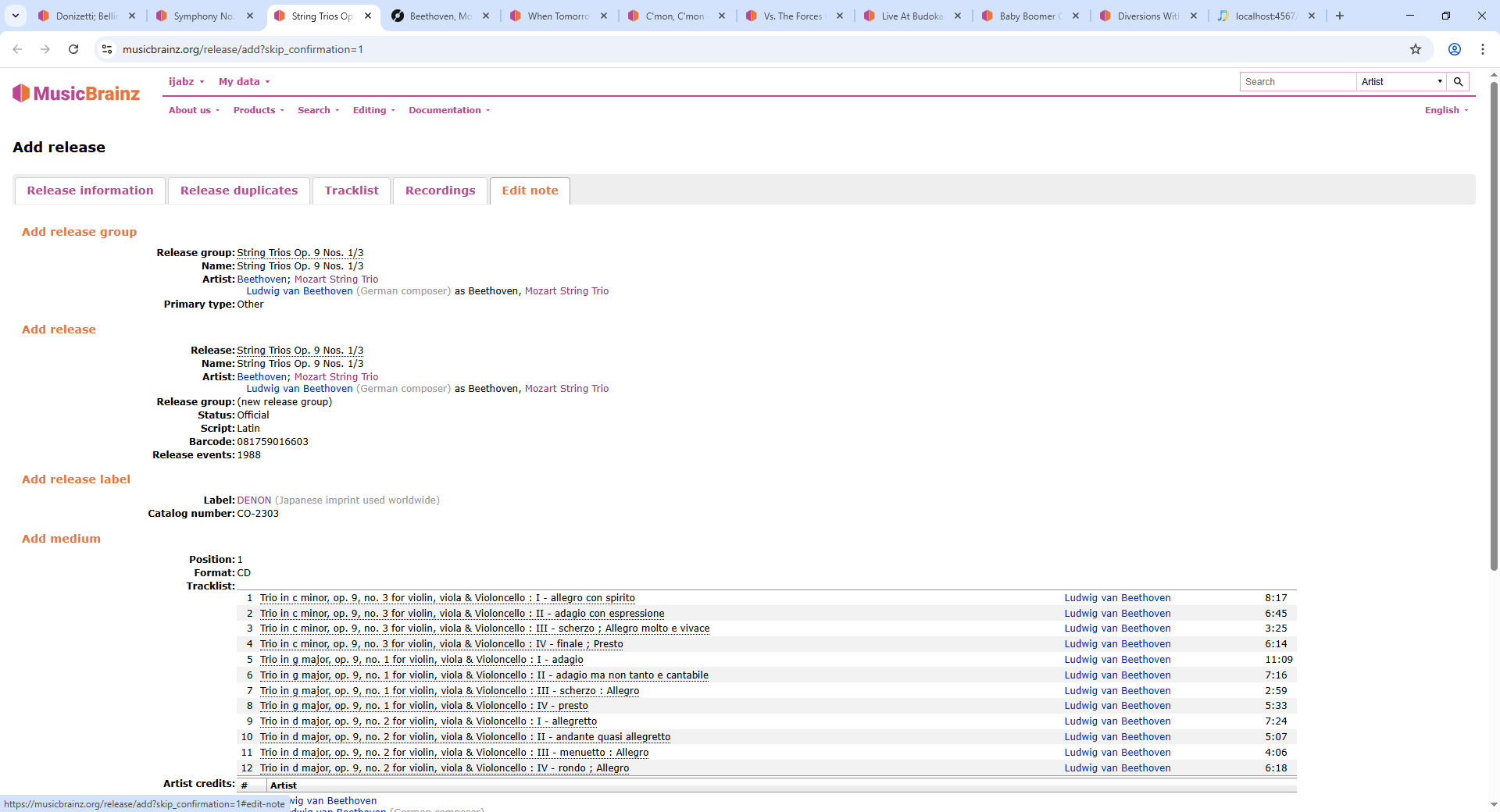1500x812 pixels.
Task: Switch to the Tracklist tab
Action: click(352, 191)
